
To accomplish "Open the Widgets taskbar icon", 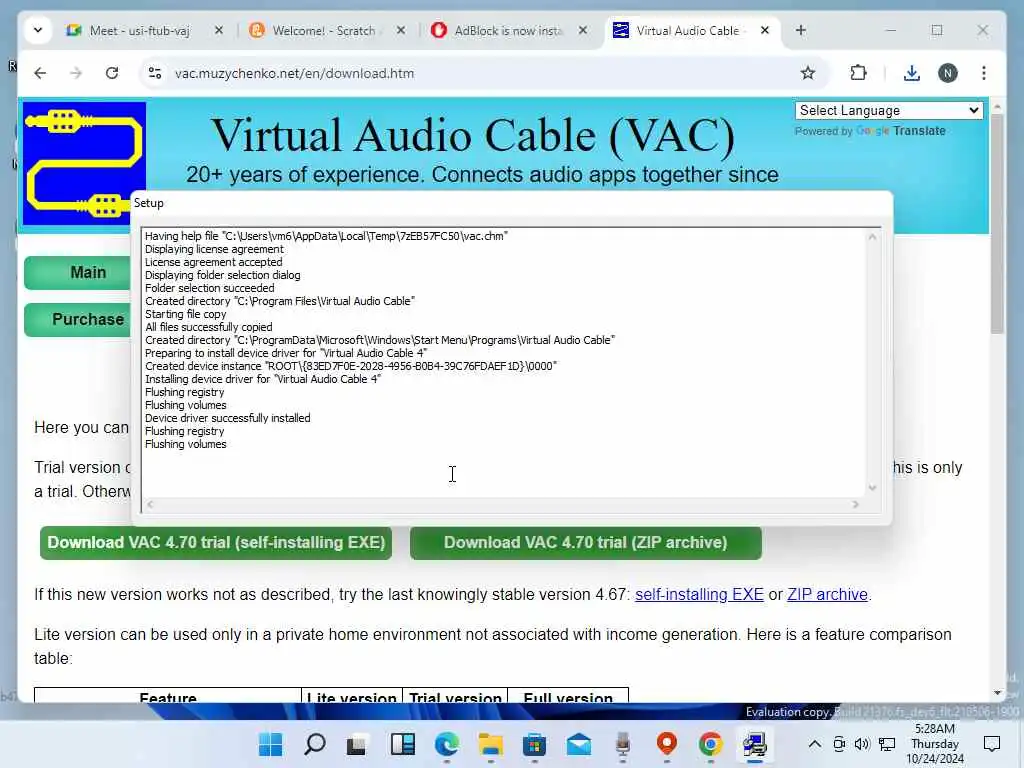I will coord(402,744).
